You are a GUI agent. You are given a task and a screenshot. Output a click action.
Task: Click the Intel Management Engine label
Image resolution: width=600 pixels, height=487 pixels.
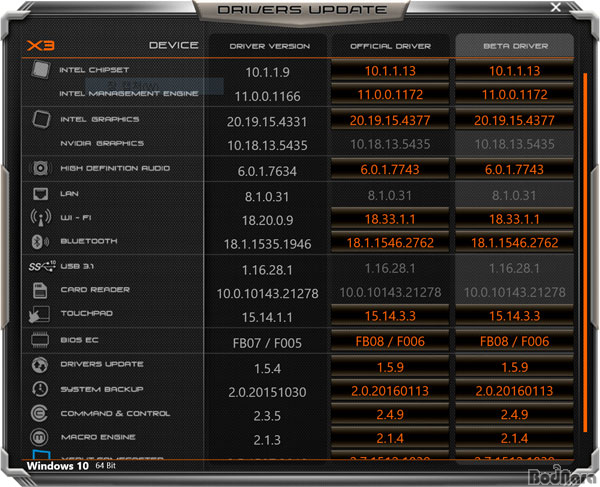pyautogui.click(x=129, y=93)
